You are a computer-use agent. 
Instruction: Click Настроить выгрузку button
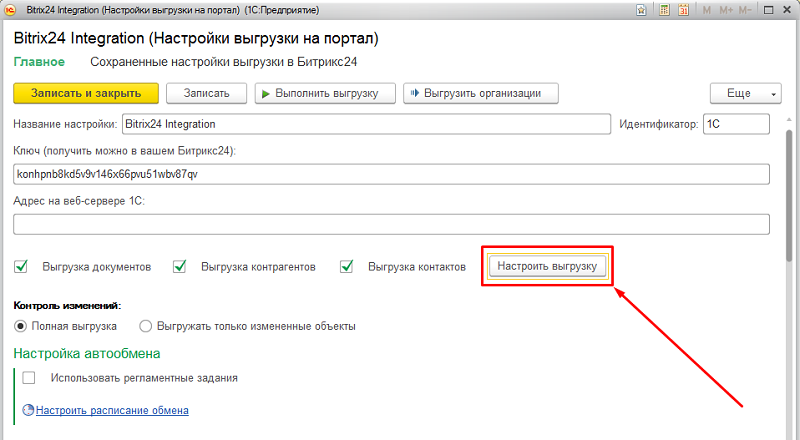pyautogui.click(x=547, y=266)
